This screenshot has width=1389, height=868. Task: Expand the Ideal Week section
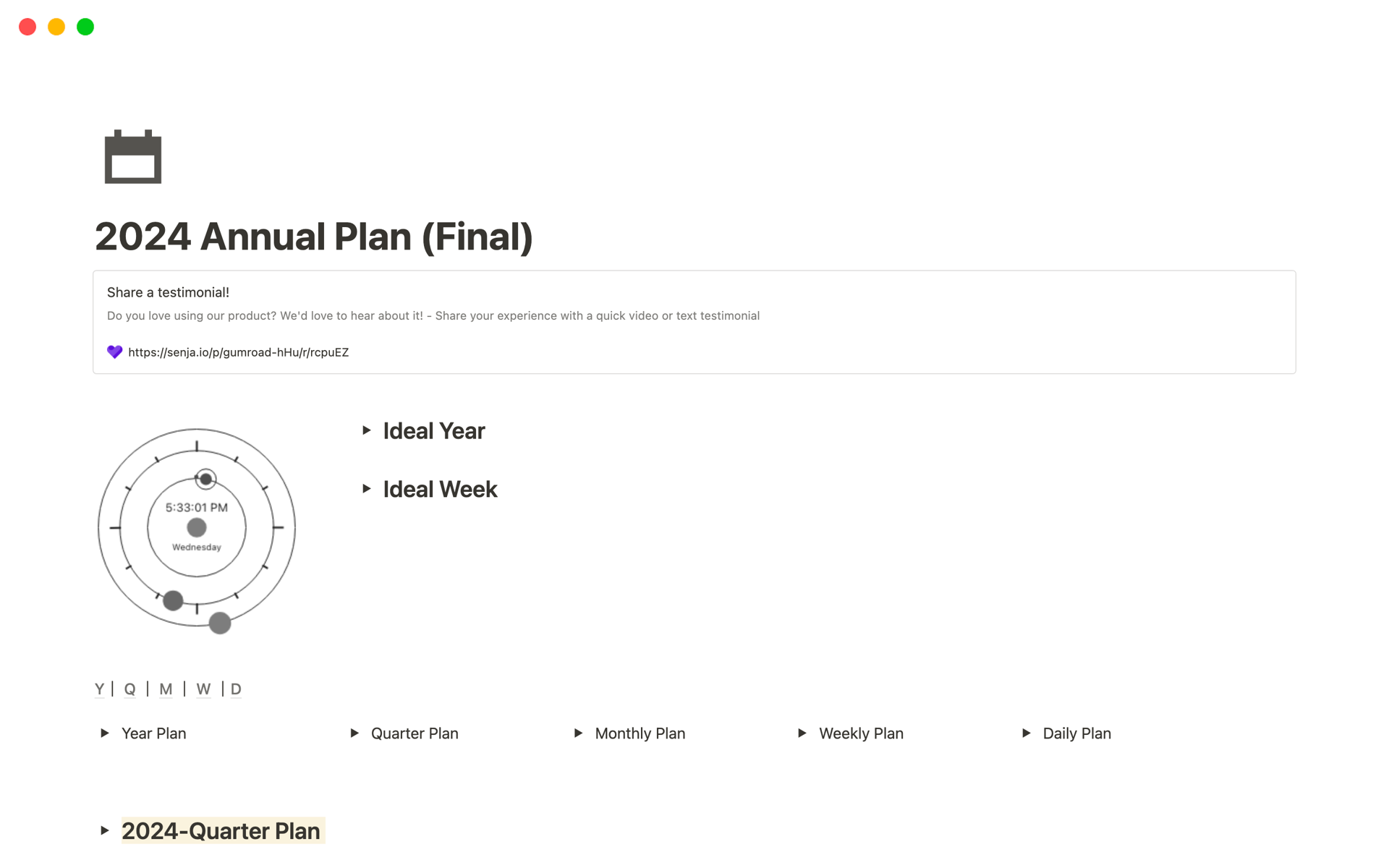[x=367, y=489]
